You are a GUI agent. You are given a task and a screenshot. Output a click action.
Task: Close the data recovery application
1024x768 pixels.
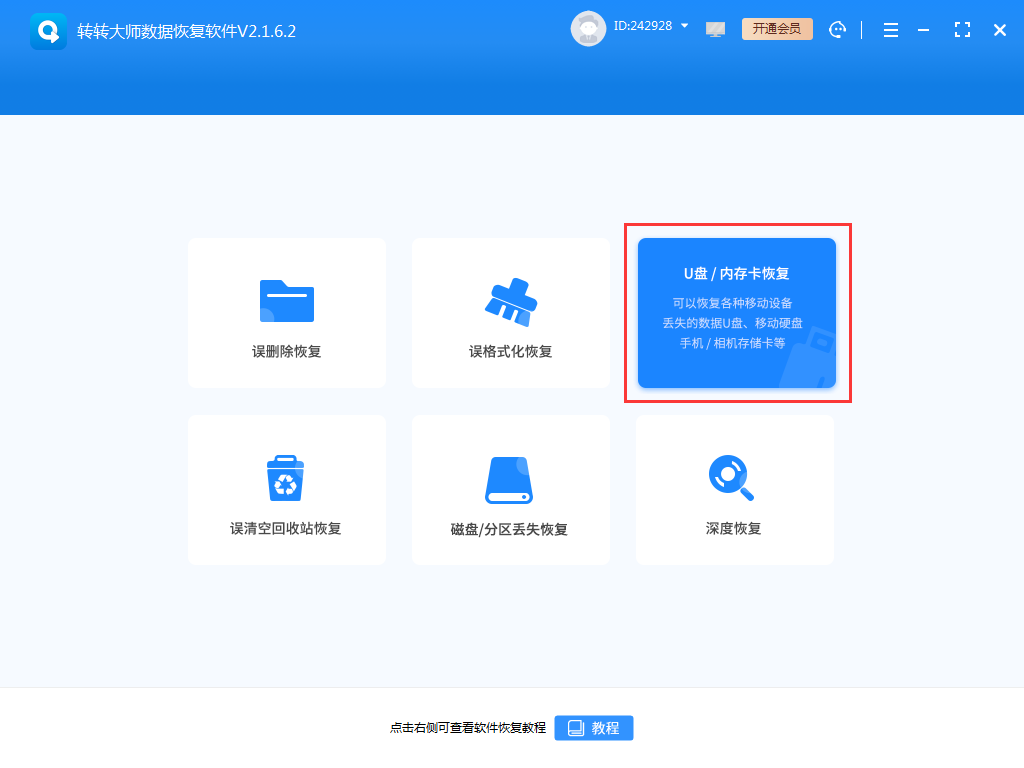coord(999,30)
